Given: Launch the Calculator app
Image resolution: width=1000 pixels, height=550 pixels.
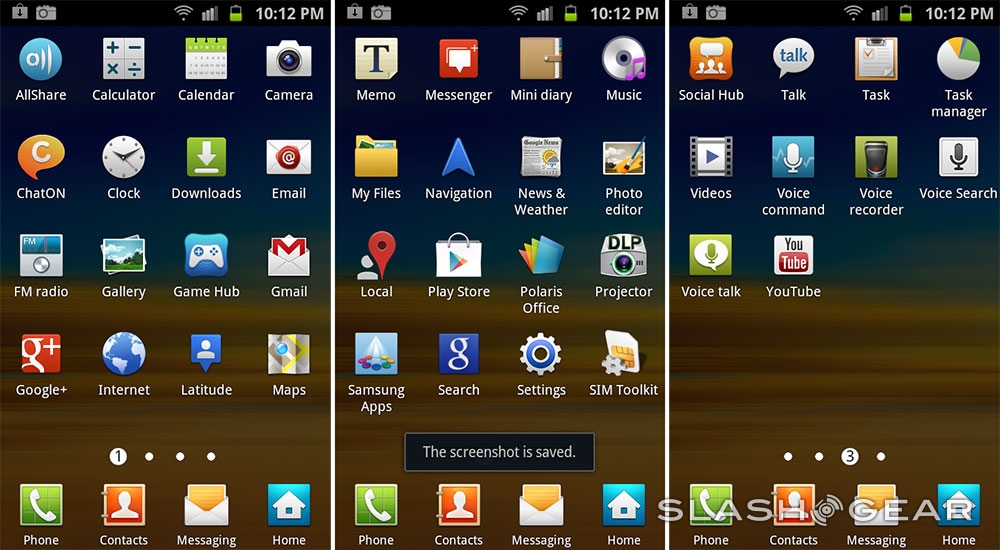Looking at the screenshot, I should coord(124,59).
